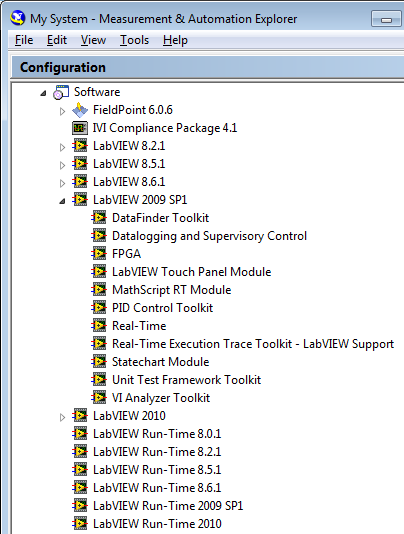This screenshot has height=534, width=404.
Task: Click the DataFinder Toolkit icon
Action: (99, 218)
